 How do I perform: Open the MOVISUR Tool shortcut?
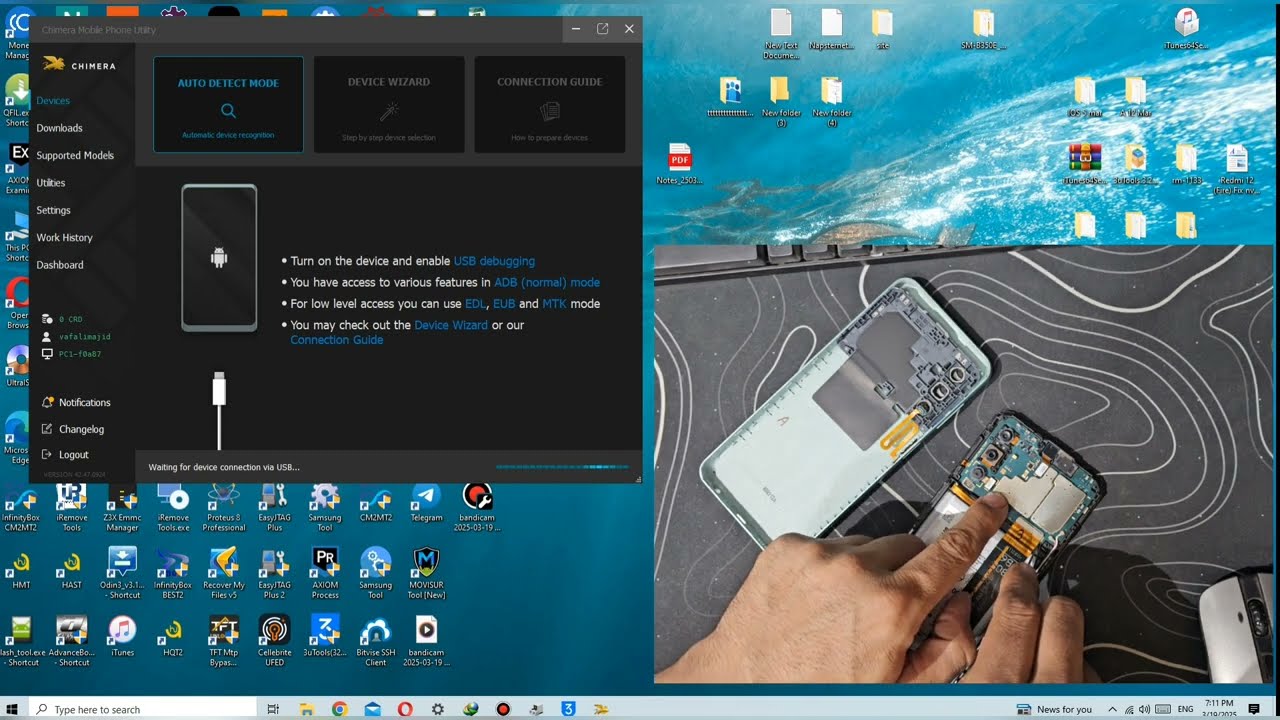coord(426,574)
